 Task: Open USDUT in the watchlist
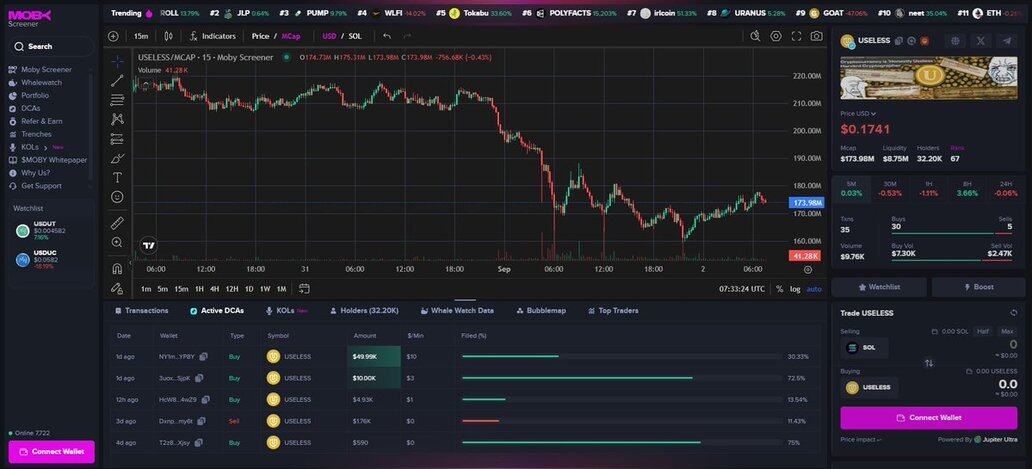[x=51, y=231]
